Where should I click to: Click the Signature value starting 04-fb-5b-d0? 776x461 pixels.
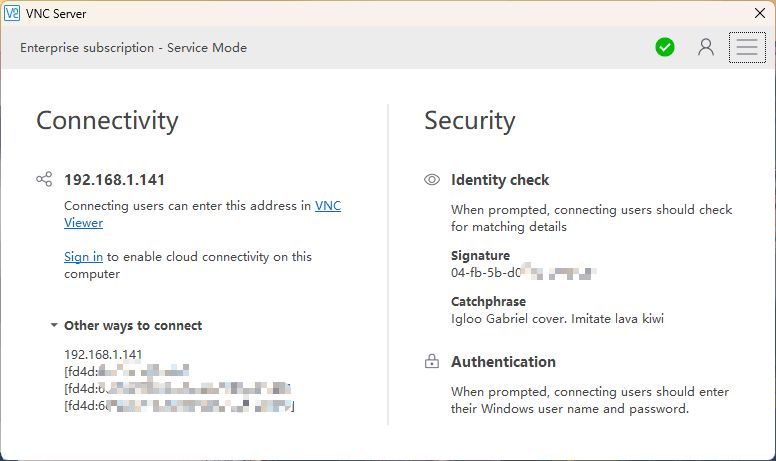523,273
